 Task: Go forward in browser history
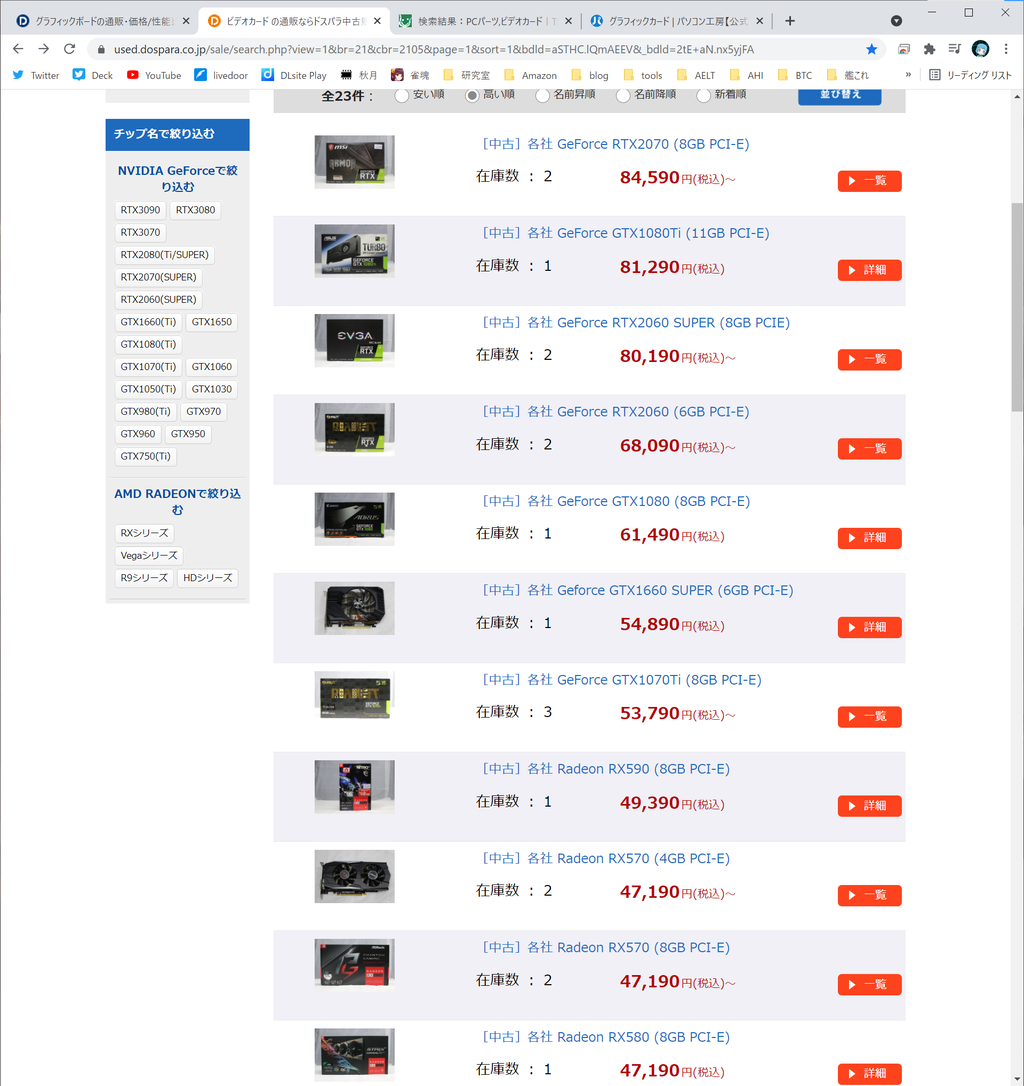[44, 48]
